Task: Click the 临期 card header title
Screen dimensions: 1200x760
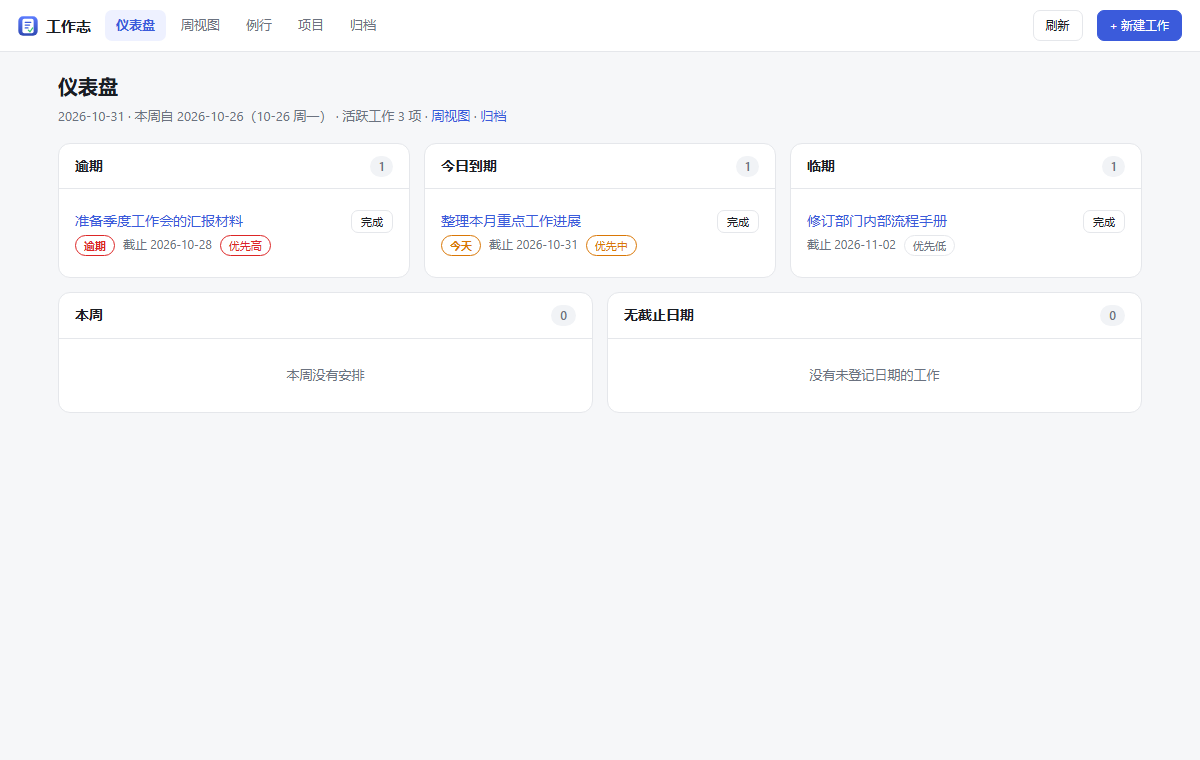Action: [821, 166]
